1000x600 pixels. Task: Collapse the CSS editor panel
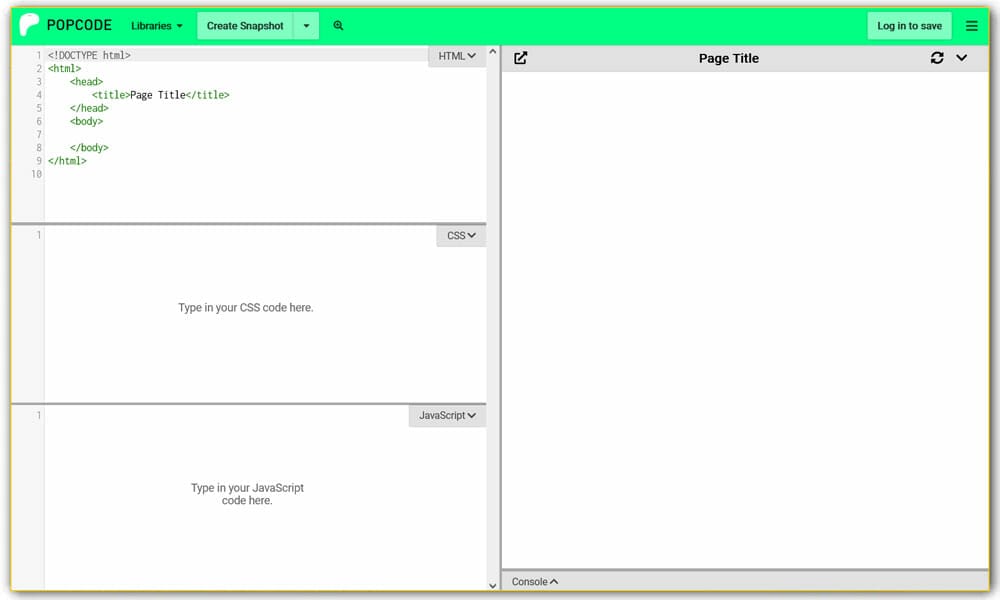461,236
